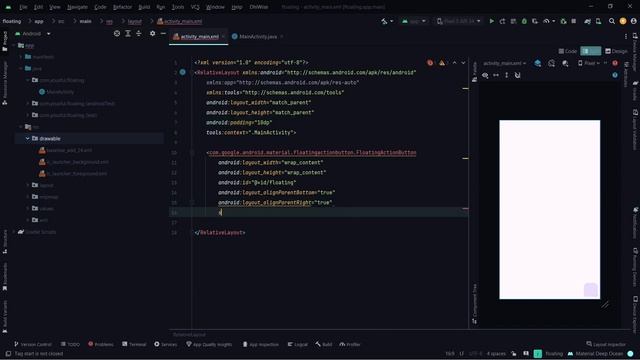Collapse the drawable folder in the tree

[28, 139]
